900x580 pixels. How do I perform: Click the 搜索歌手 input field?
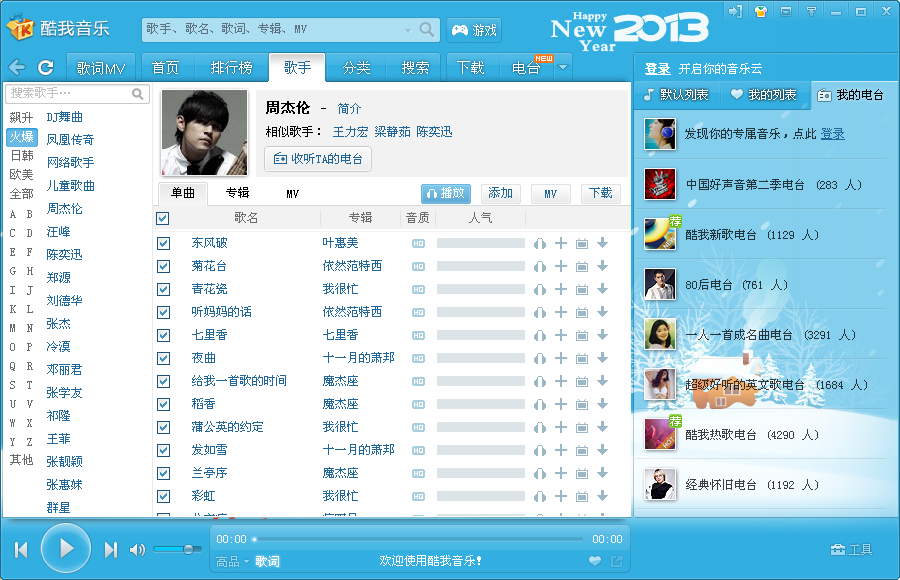click(77, 94)
